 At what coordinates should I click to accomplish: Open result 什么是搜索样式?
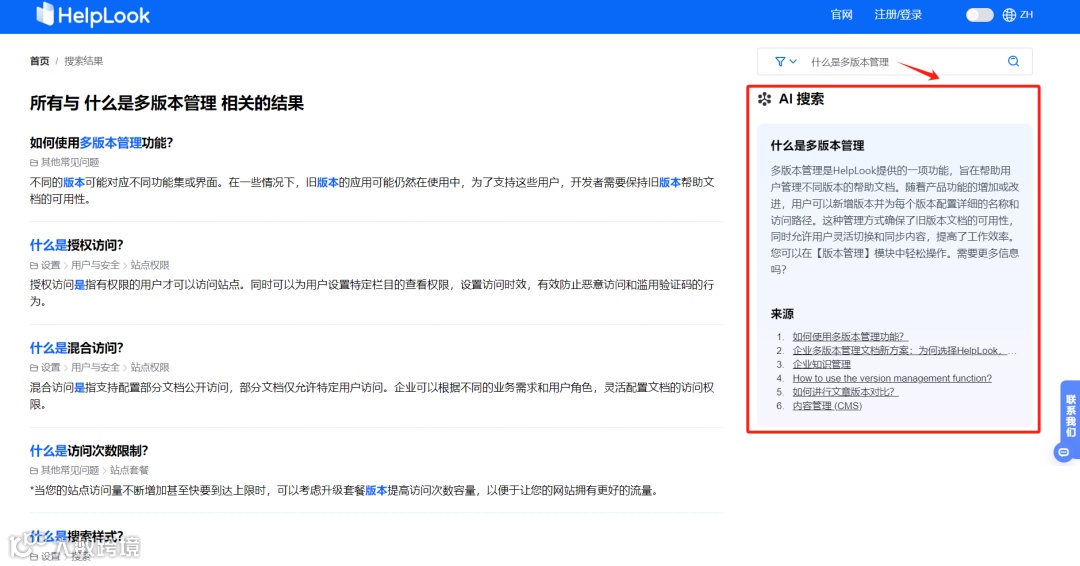(76, 536)
